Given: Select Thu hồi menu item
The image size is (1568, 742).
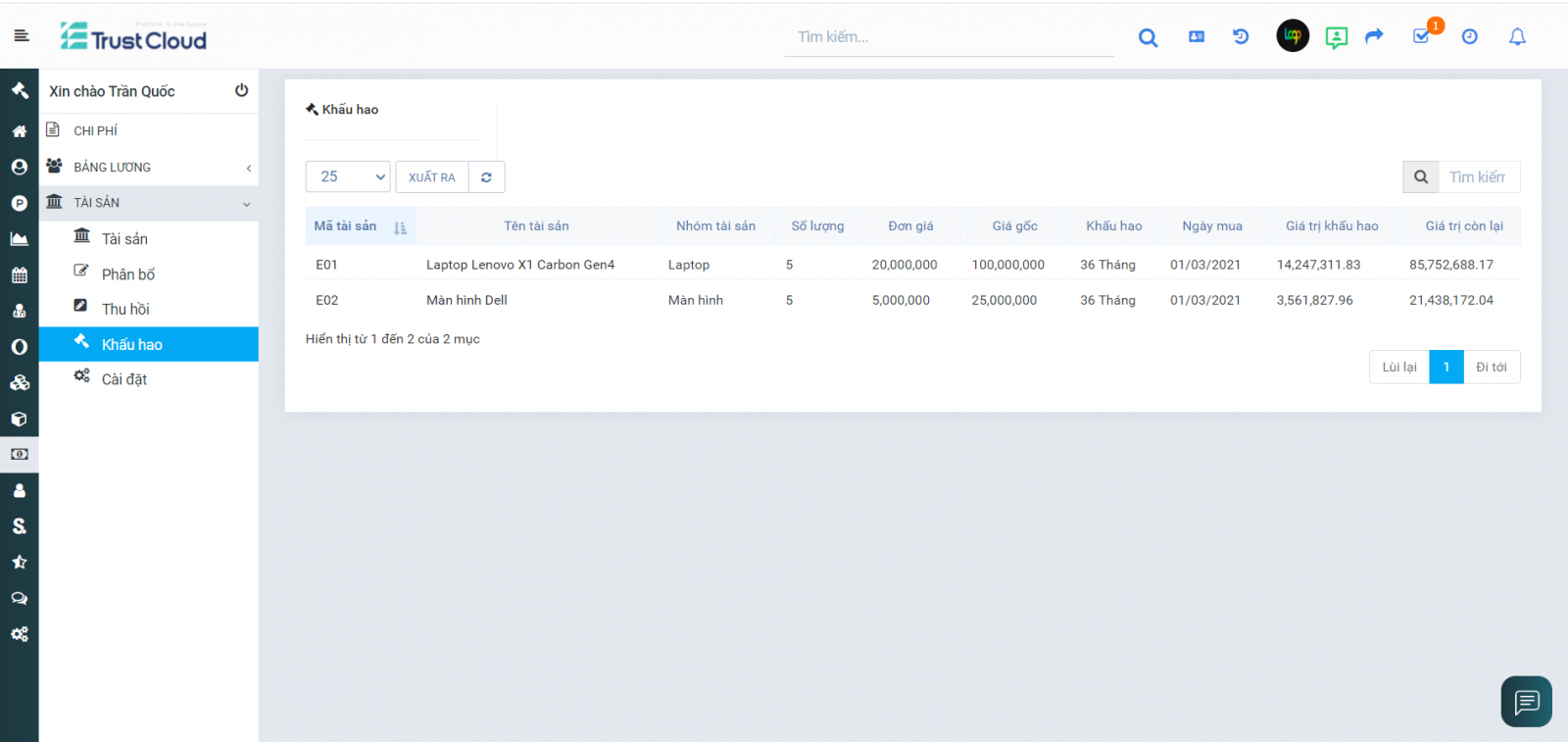Looking at the screenshot, I should coord(125,310).
